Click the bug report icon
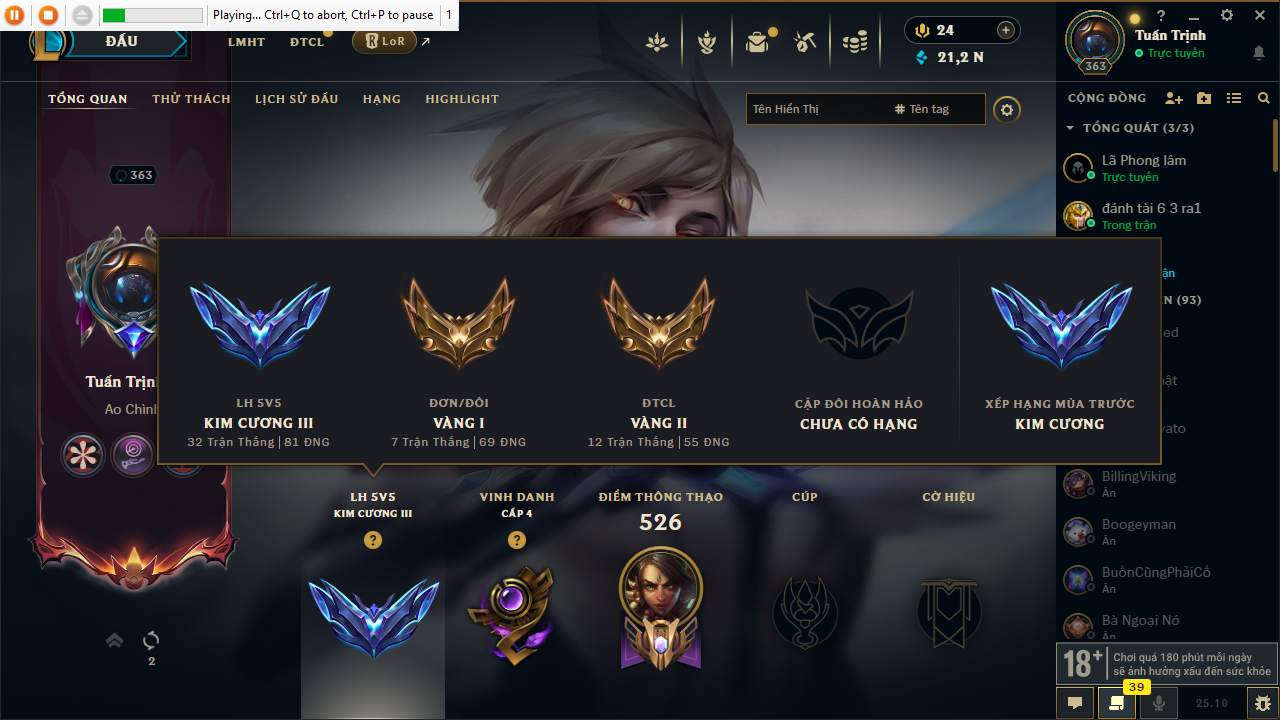 tap(1263, 703)
